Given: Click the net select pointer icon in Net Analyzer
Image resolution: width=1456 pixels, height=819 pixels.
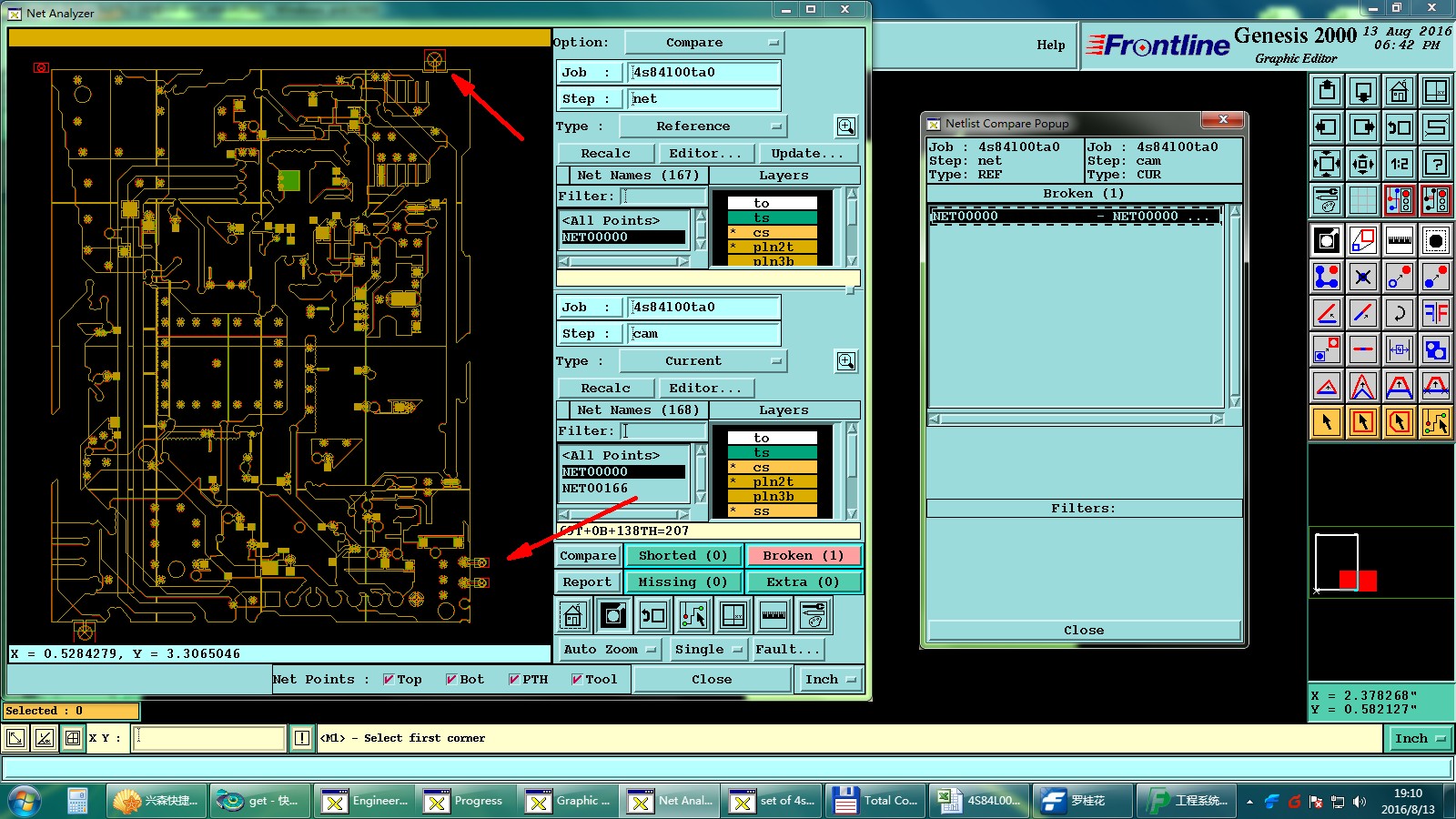Looking at the screenshot, I should [x=693, y=616].
